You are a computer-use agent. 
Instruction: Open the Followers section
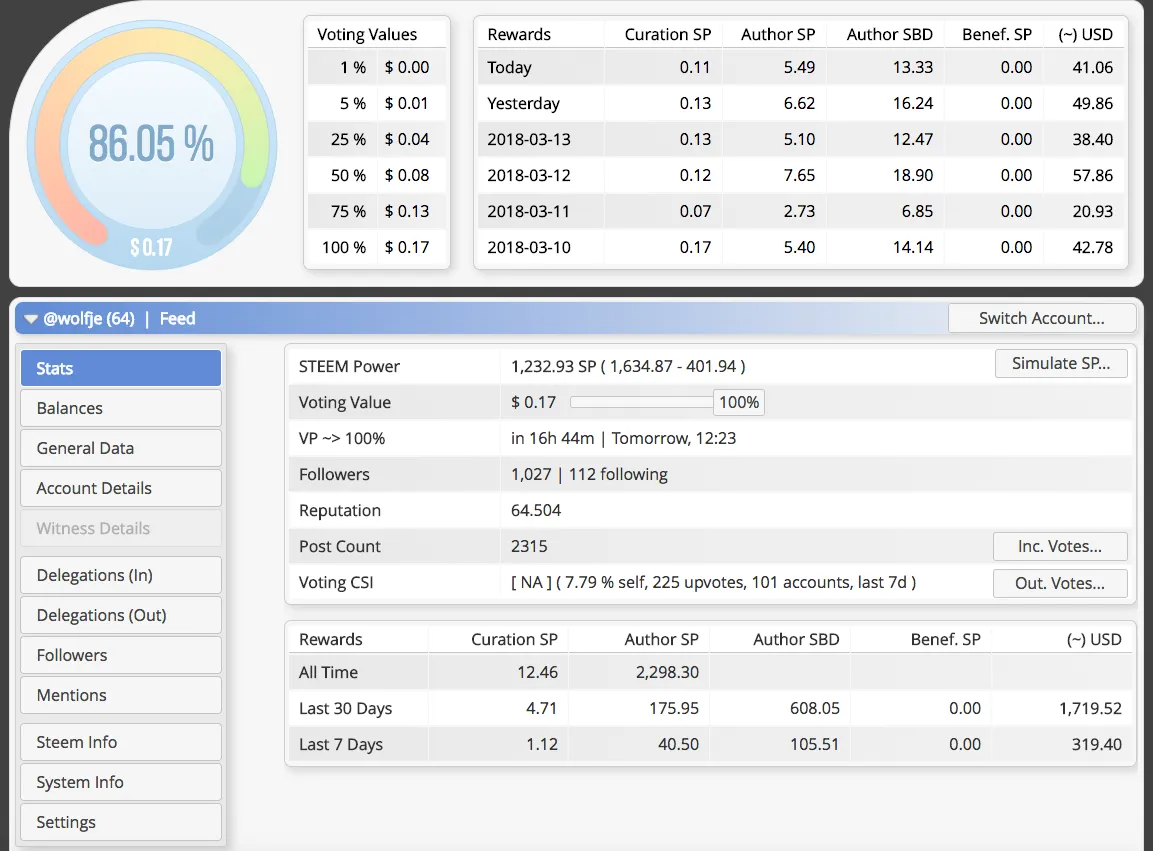click(120, 655)
